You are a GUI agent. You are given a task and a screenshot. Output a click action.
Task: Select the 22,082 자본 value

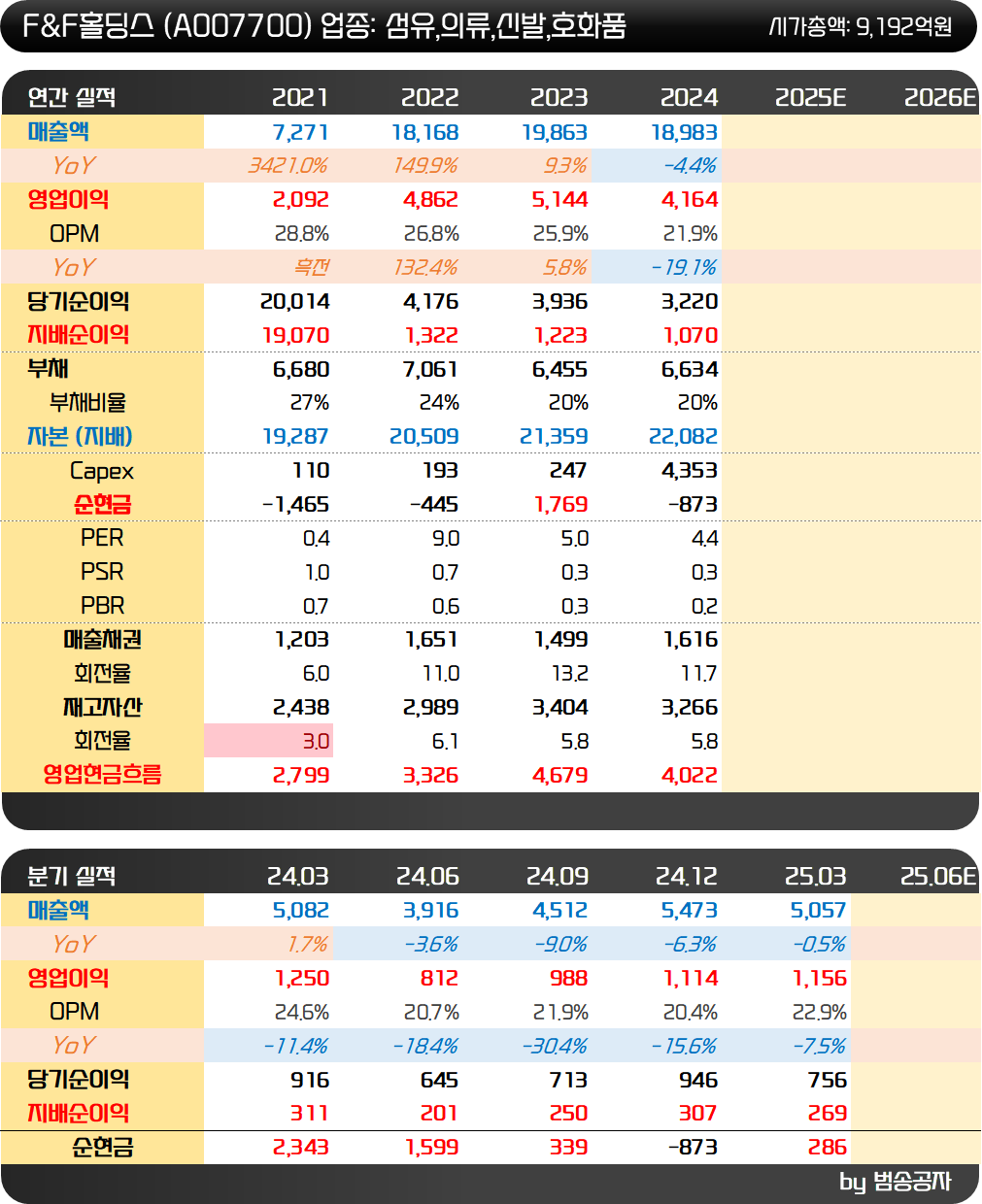pos(684,436)
